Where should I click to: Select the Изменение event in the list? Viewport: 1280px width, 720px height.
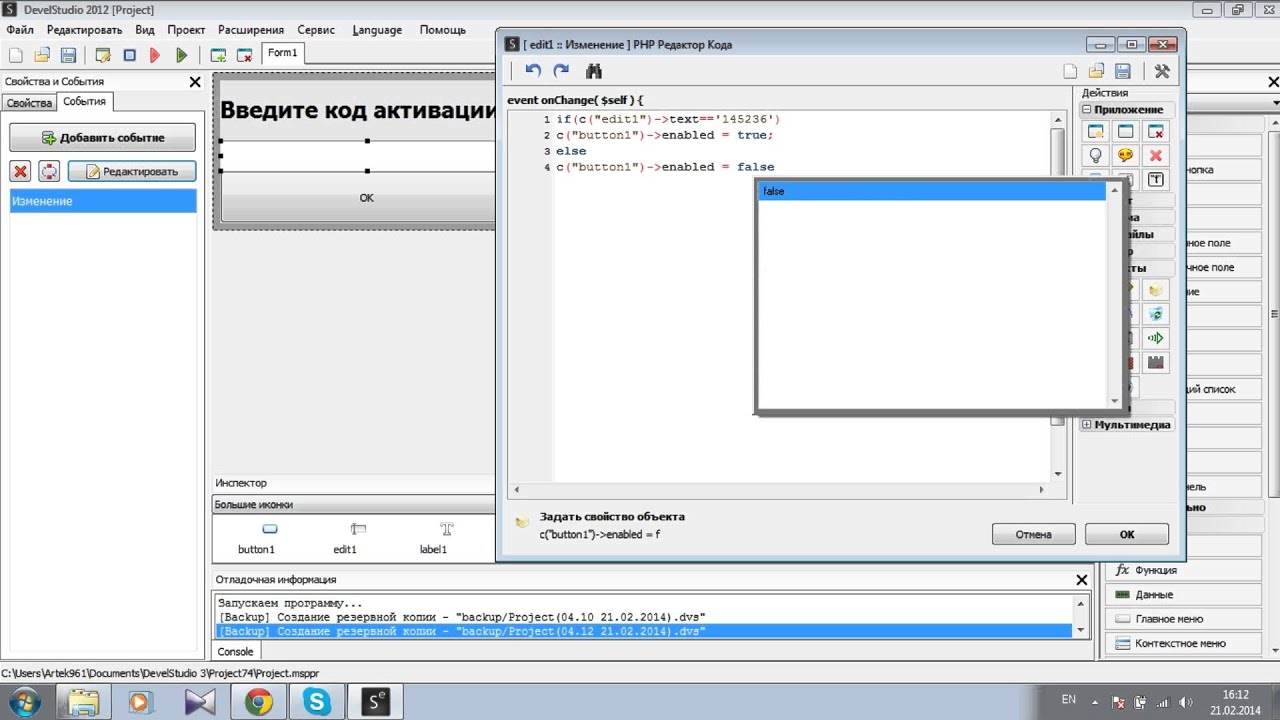pos(103,201)
